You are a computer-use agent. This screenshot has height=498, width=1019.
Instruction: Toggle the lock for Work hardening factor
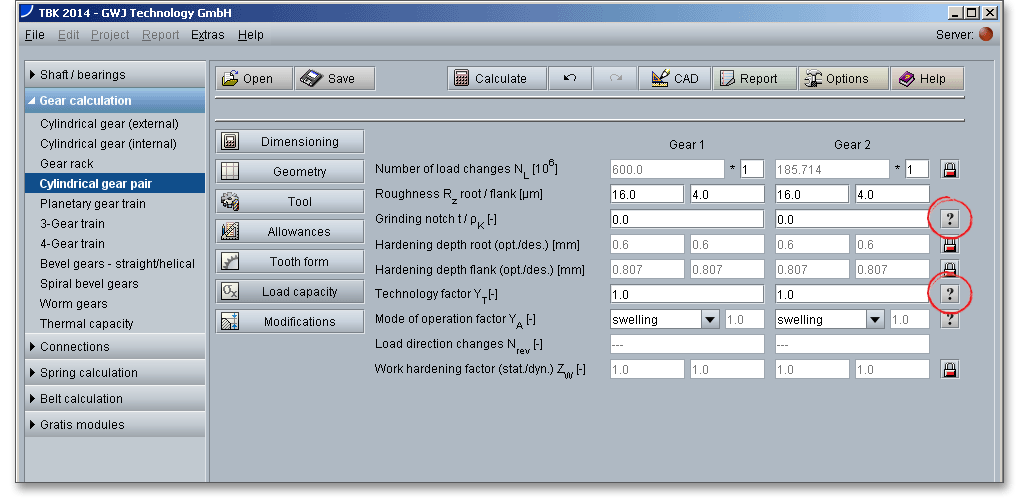[950, 369]
